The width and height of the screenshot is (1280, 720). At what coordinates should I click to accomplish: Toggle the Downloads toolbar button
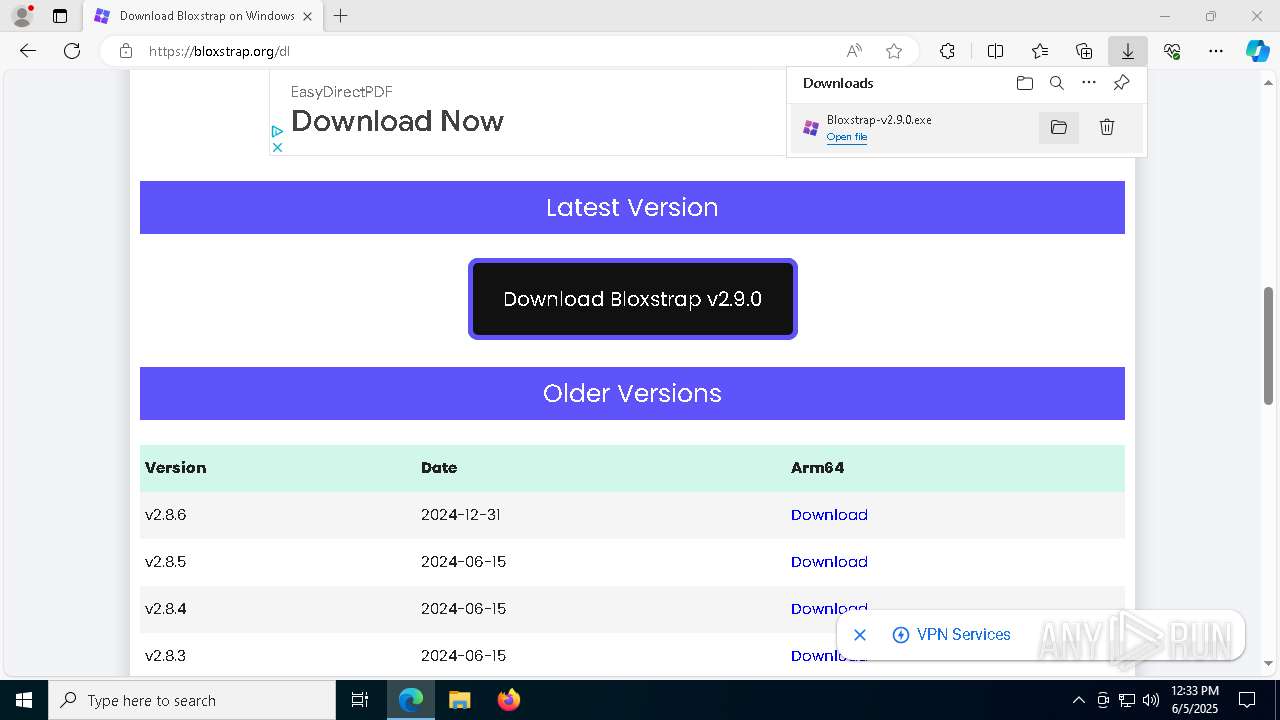(x=1128, y=51)
